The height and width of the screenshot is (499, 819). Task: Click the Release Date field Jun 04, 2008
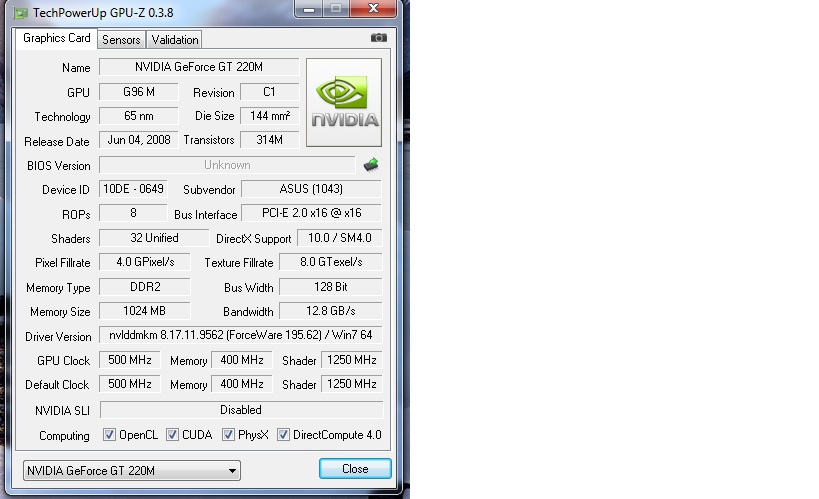(x=139, y=140)
